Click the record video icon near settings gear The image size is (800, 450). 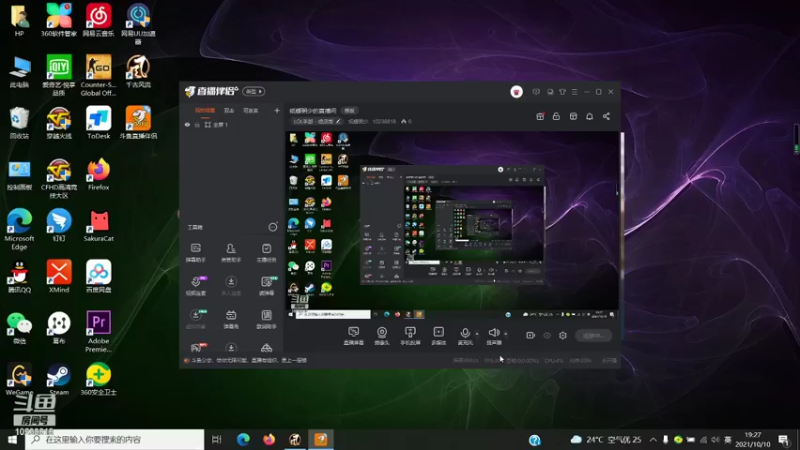[531, 335]
